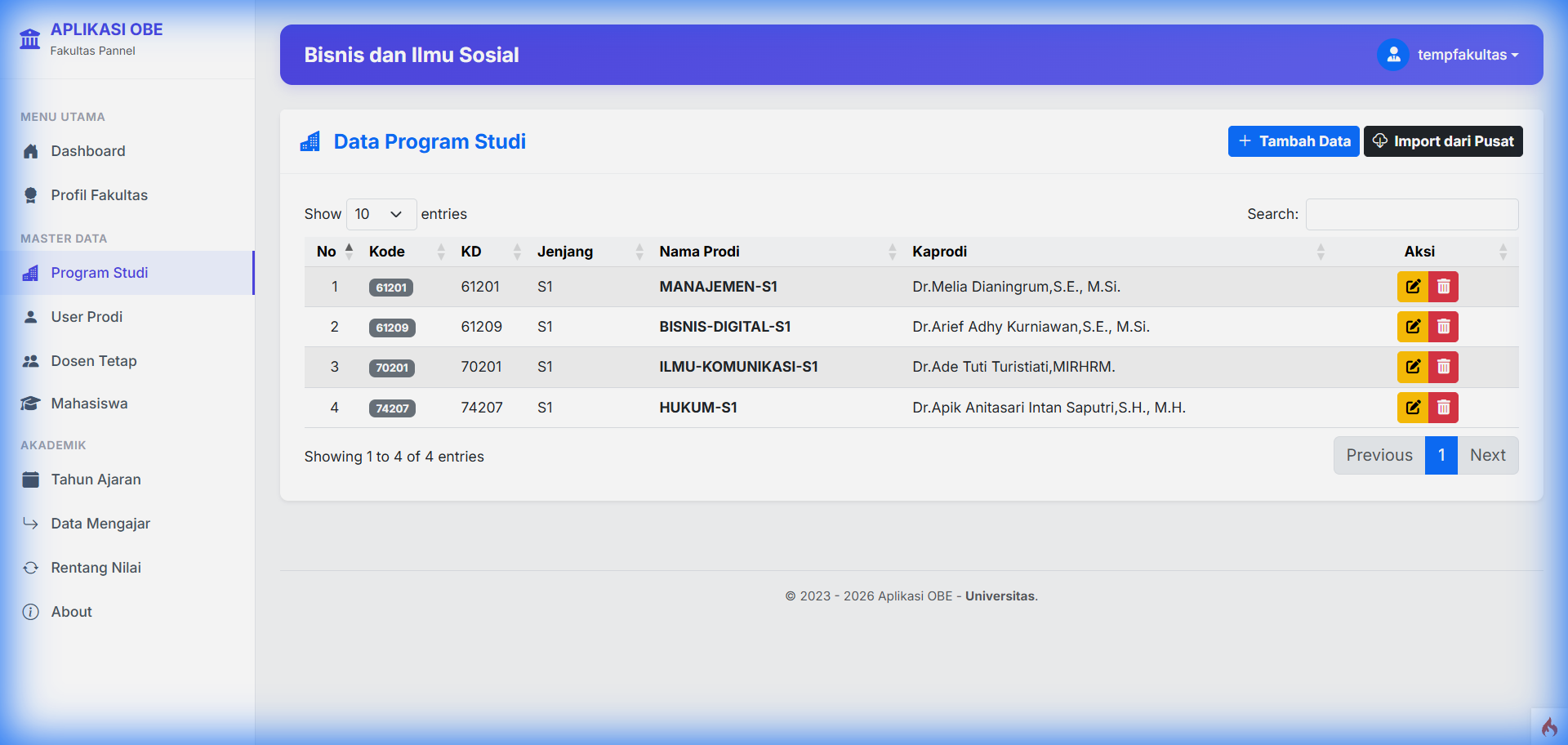
Task: Click the edit icon for MANAJEMEN-S1
Action: tap(1412, 287)
